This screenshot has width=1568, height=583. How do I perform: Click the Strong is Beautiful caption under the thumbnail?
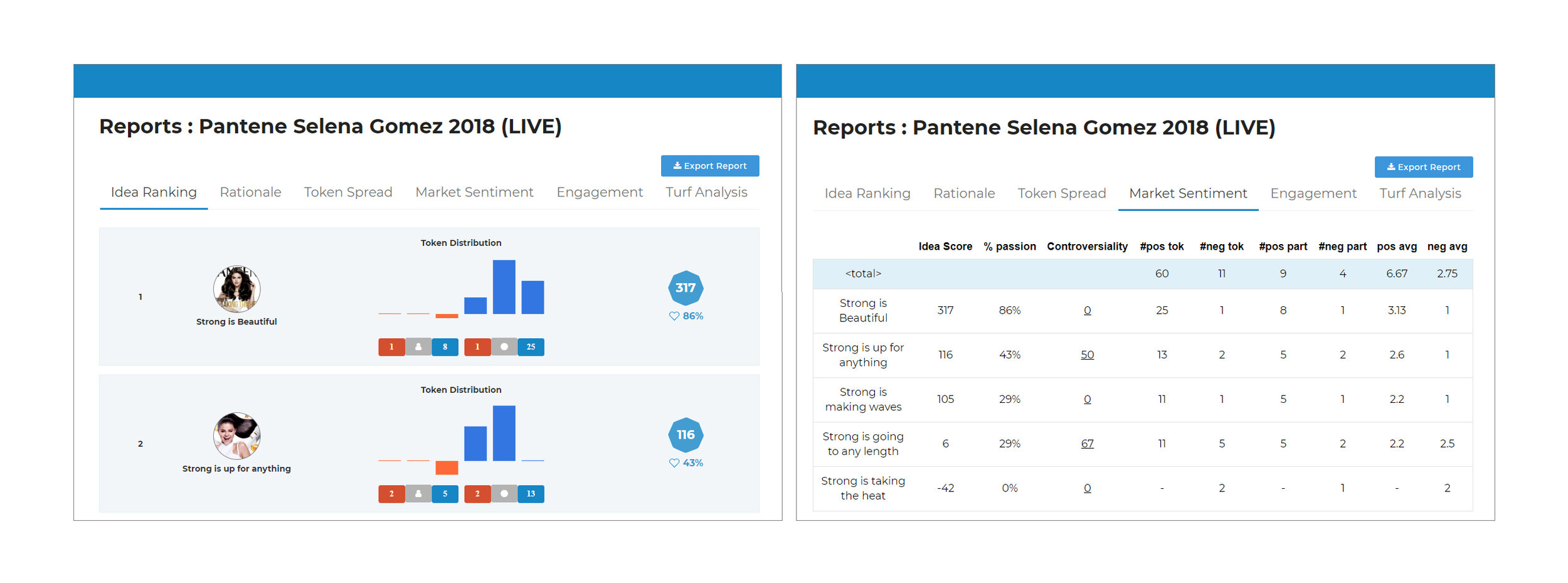tap(236, 322)
